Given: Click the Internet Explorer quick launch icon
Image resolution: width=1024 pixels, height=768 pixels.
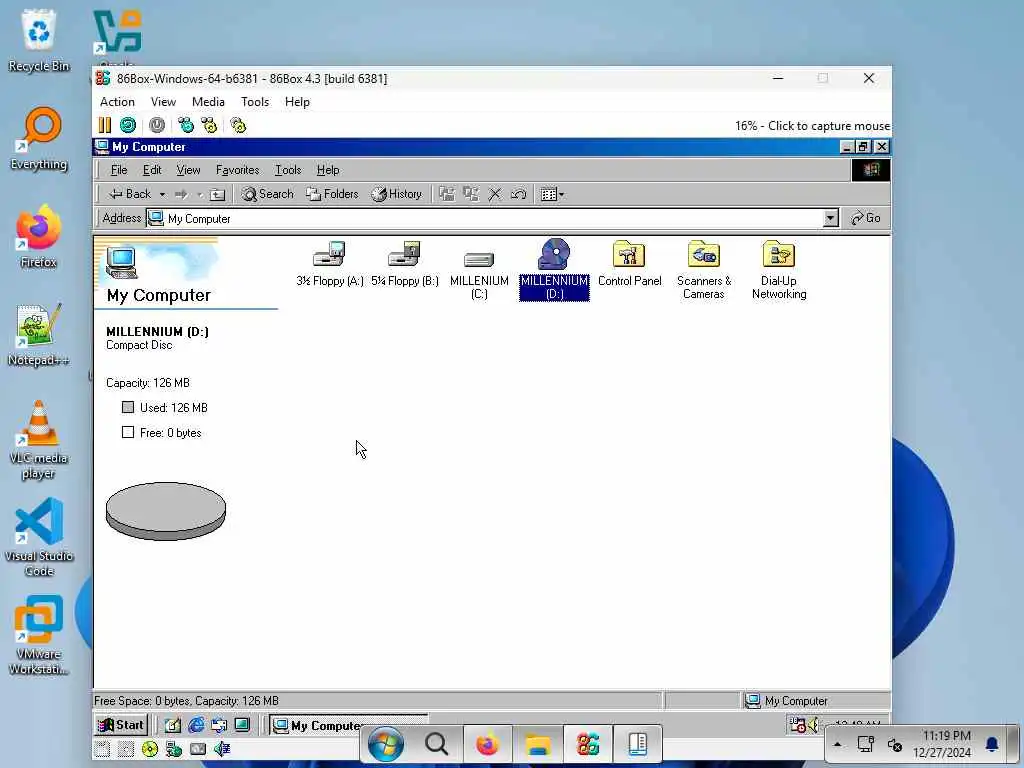Looking at the screenshot, I should pyautogui.click(x=196, y=725).
